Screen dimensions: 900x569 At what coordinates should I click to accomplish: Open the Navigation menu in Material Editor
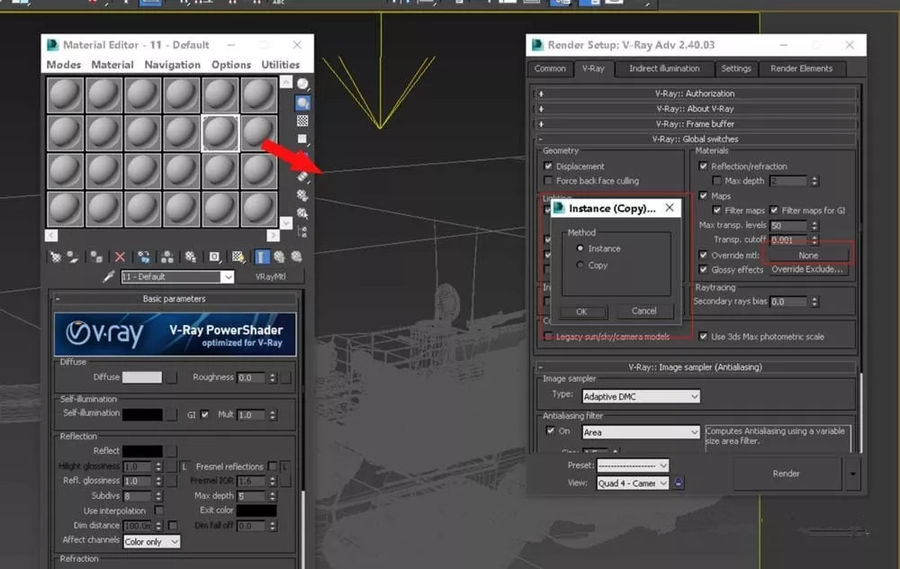click(172, 65)
